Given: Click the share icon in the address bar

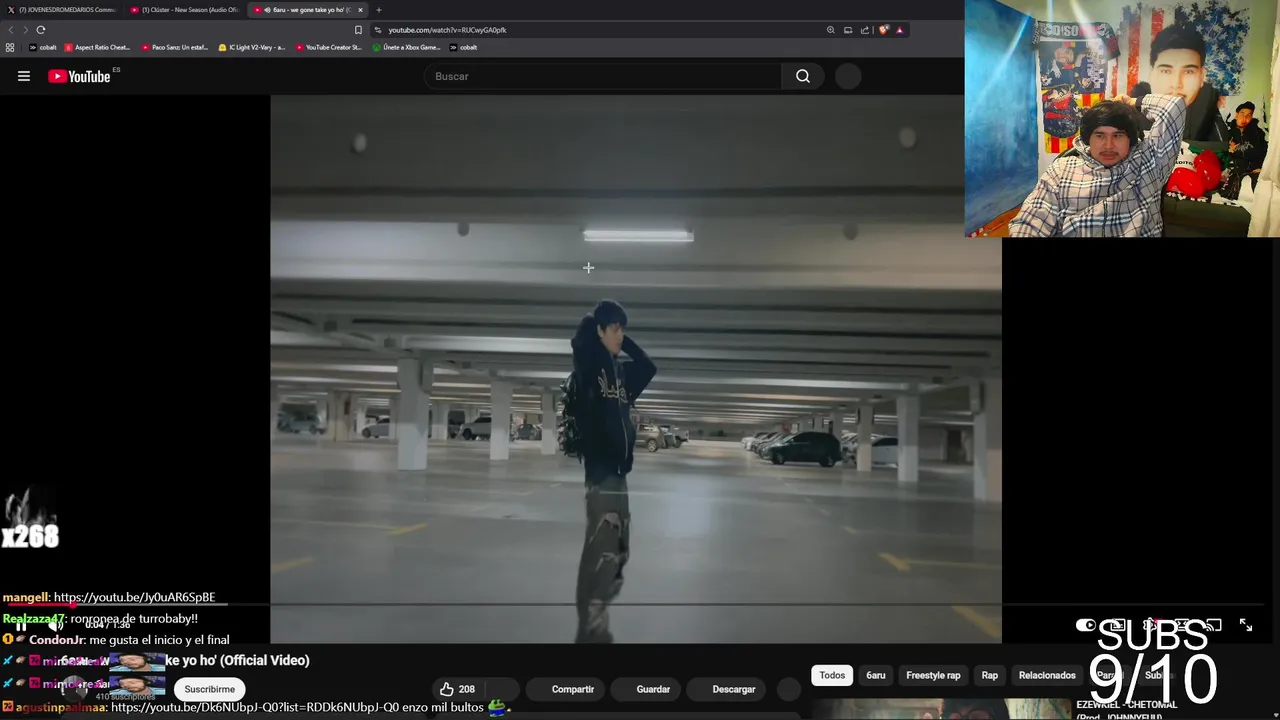Looking at the screenshot, I should pyautogui.click(x=865, y=30).
